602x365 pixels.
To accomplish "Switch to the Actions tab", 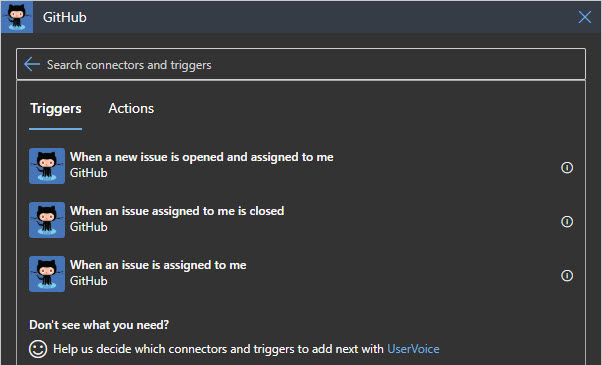I will tap(131, 109).
